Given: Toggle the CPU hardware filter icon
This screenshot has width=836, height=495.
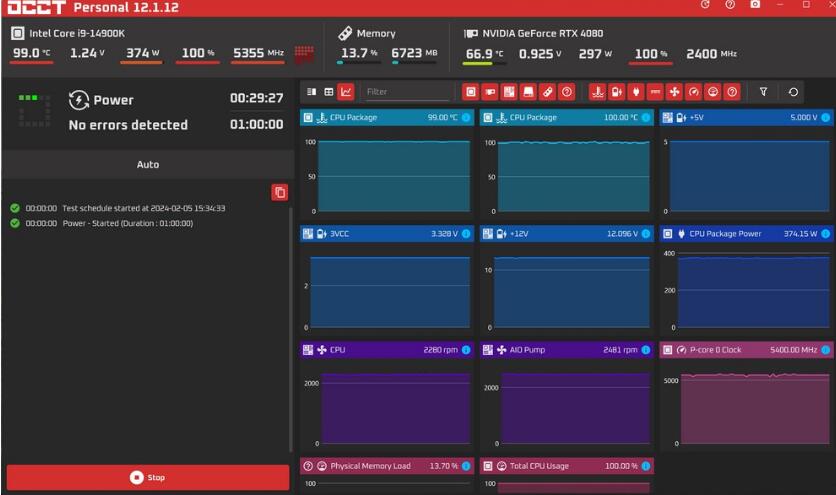Looking at the screenshot, I should [471, 92].
